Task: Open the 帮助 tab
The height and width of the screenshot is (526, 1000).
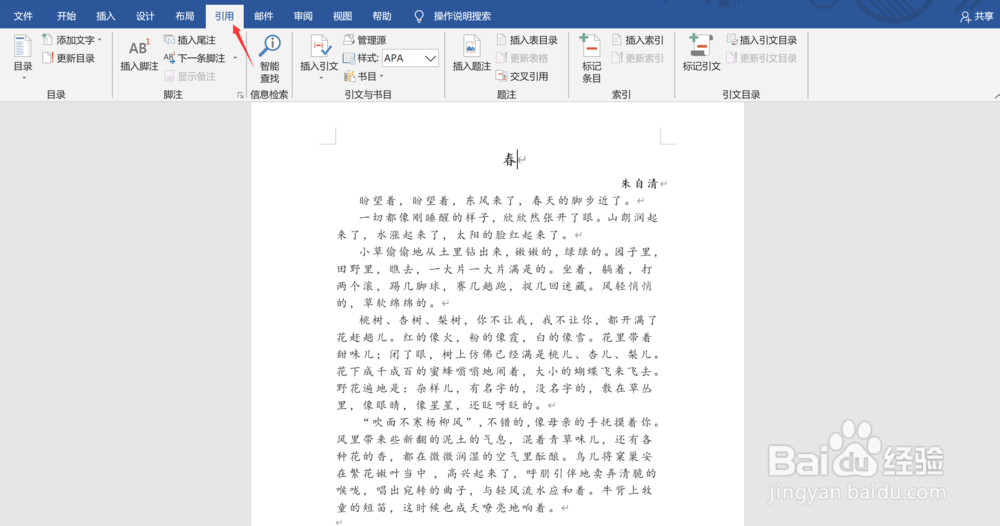Action: pos(382,16)
